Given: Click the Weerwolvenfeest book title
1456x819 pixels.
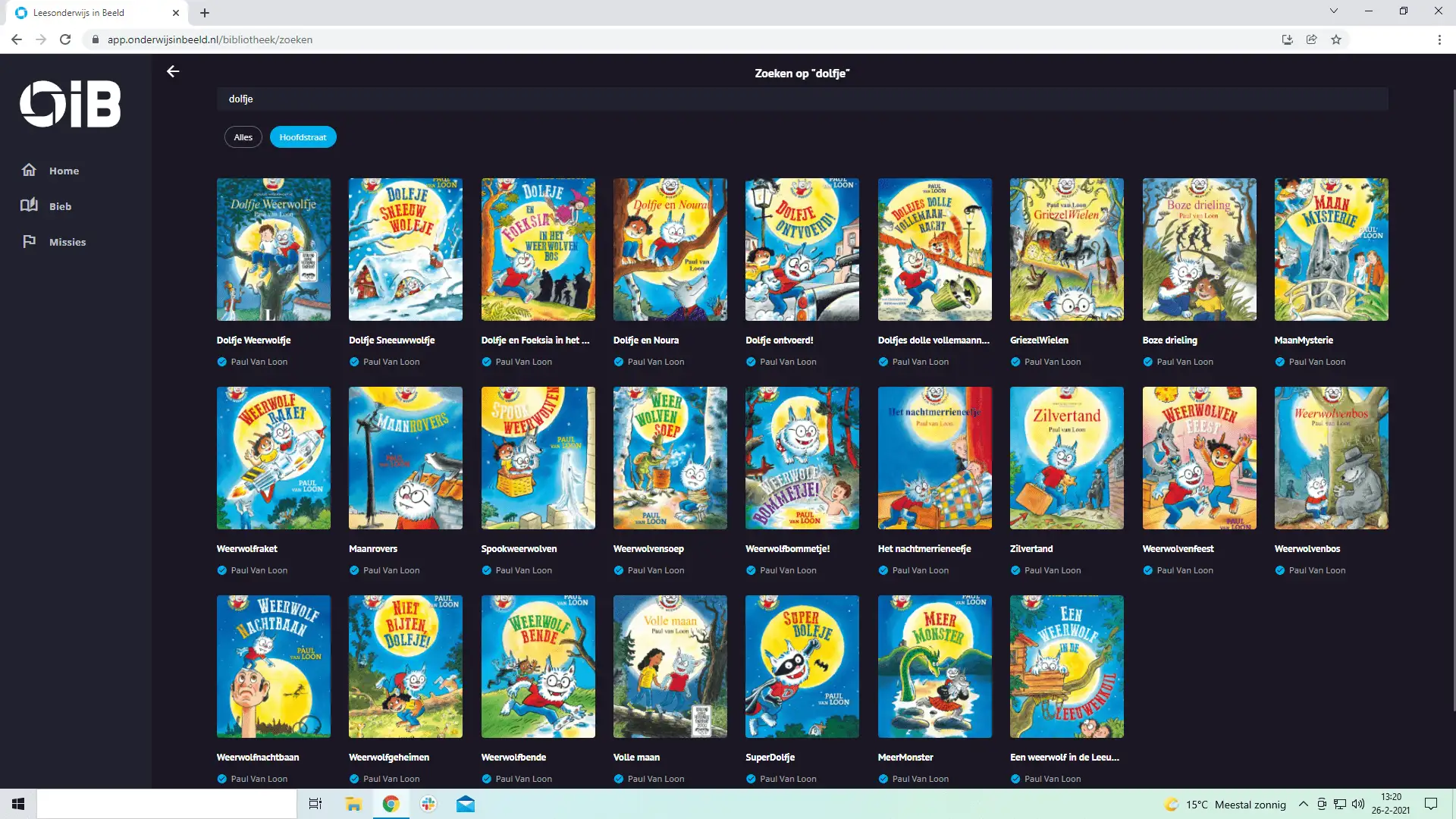Looking at the screenshot, I should click(x=1178, y=548).
